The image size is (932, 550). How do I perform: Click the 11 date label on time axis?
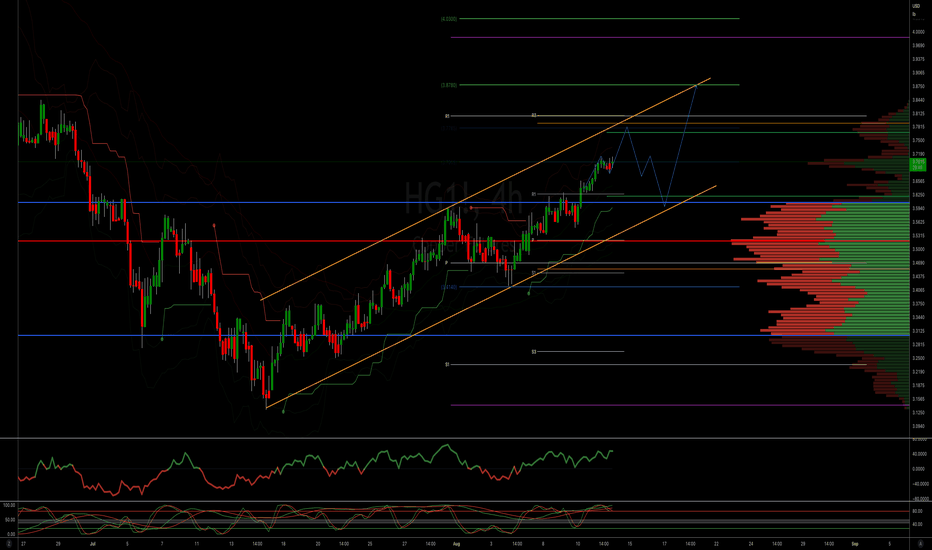(x=197, y=544)
